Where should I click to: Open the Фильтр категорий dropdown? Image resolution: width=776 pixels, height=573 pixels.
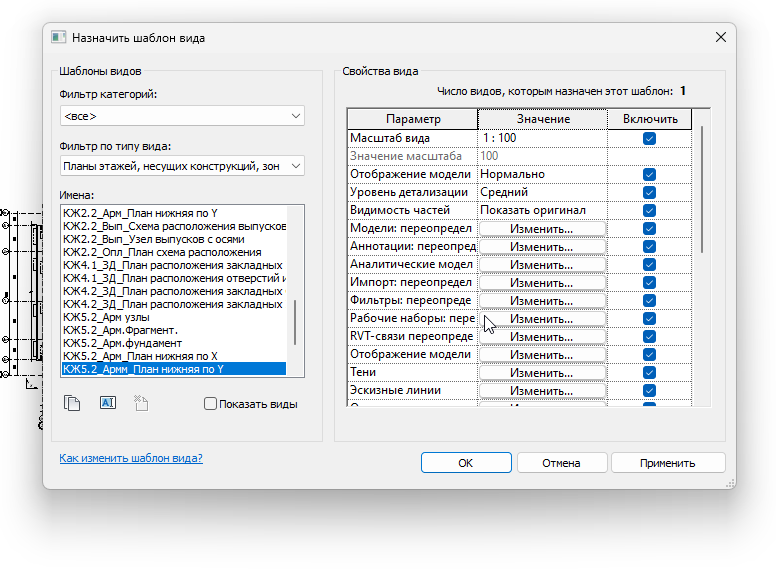(182, 117)
